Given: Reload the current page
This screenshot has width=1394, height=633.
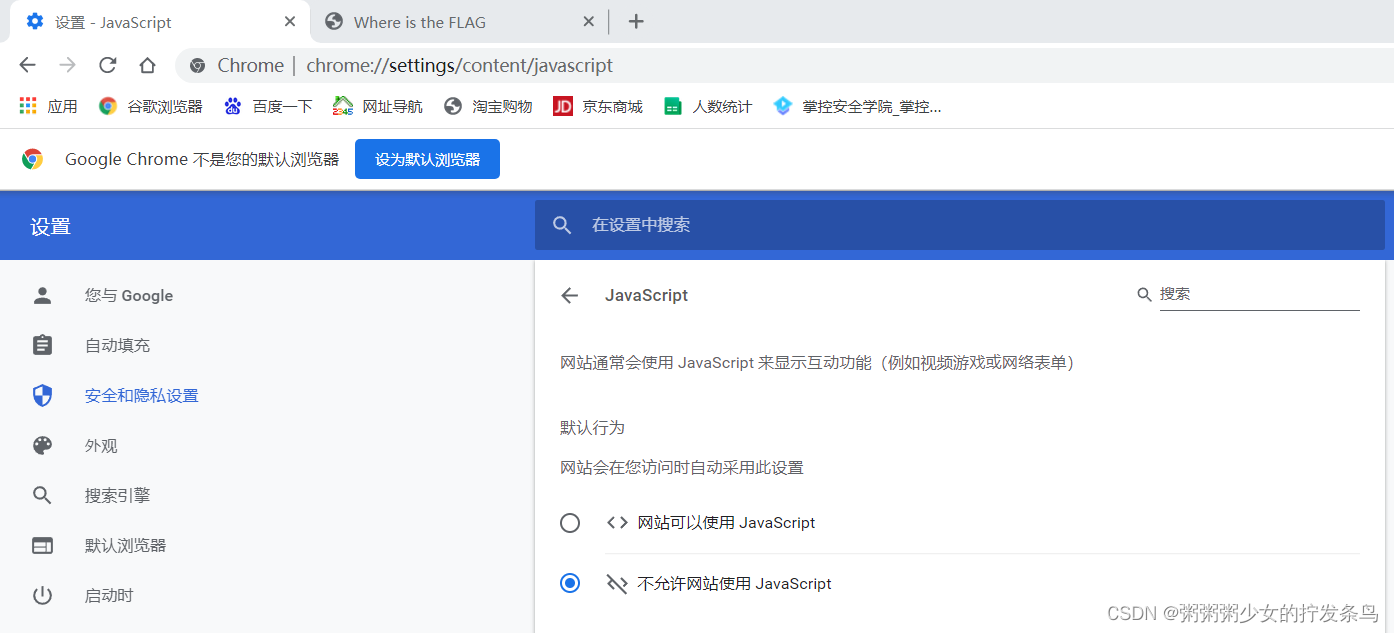Looking at the screenshot, I should click(107, 65).
